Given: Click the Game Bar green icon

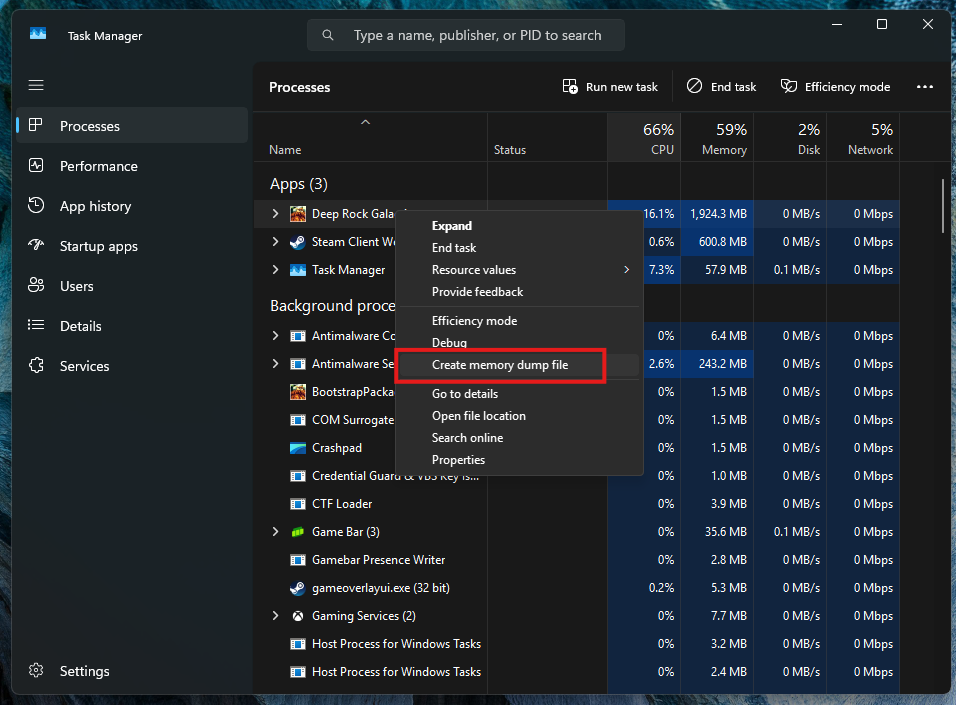Looking at the screenshot, I should [x=298, y=532].
